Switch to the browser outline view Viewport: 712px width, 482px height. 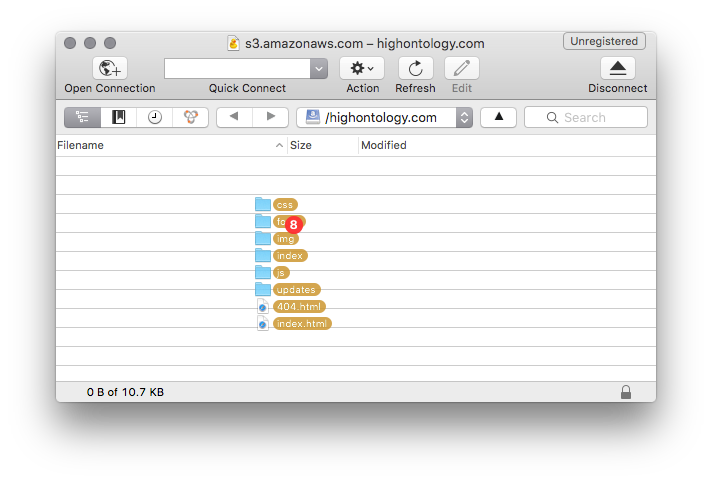point(83,117)
